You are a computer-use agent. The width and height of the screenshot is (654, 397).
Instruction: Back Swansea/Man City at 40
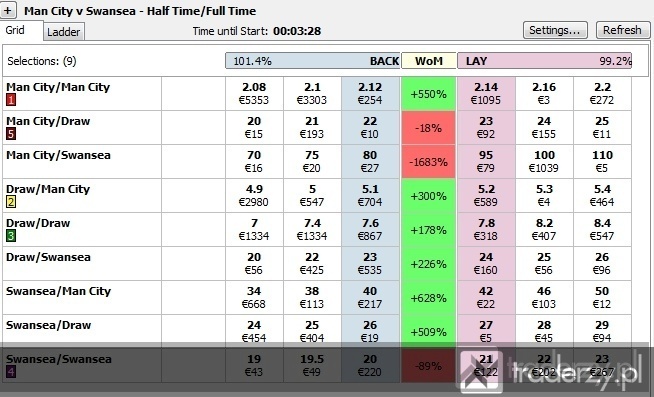(370, 297)
